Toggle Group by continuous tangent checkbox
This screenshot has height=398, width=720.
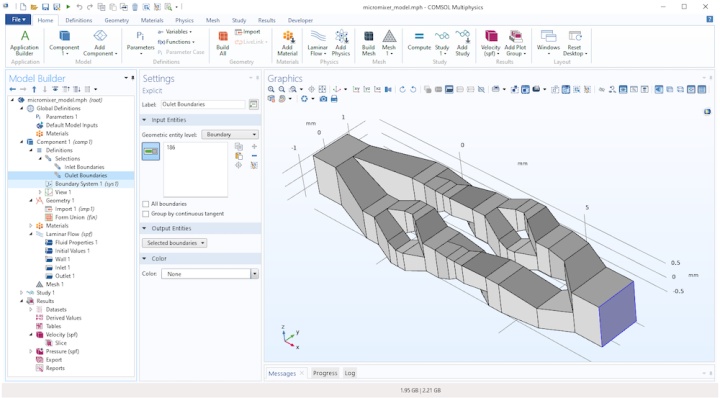(146, 214)
